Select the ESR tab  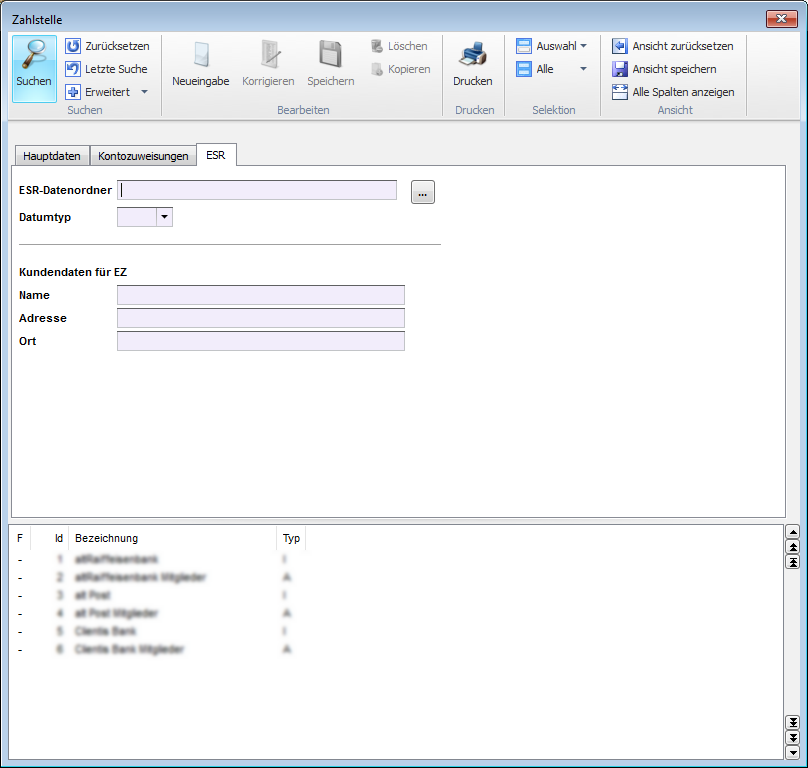tap(216, 155)
